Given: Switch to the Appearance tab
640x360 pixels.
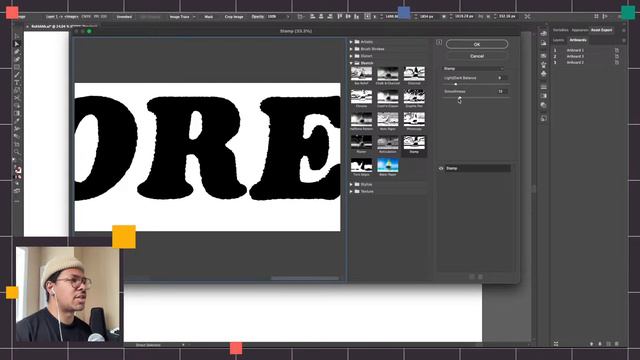Looking at the screenshot, I should point(580,30).
